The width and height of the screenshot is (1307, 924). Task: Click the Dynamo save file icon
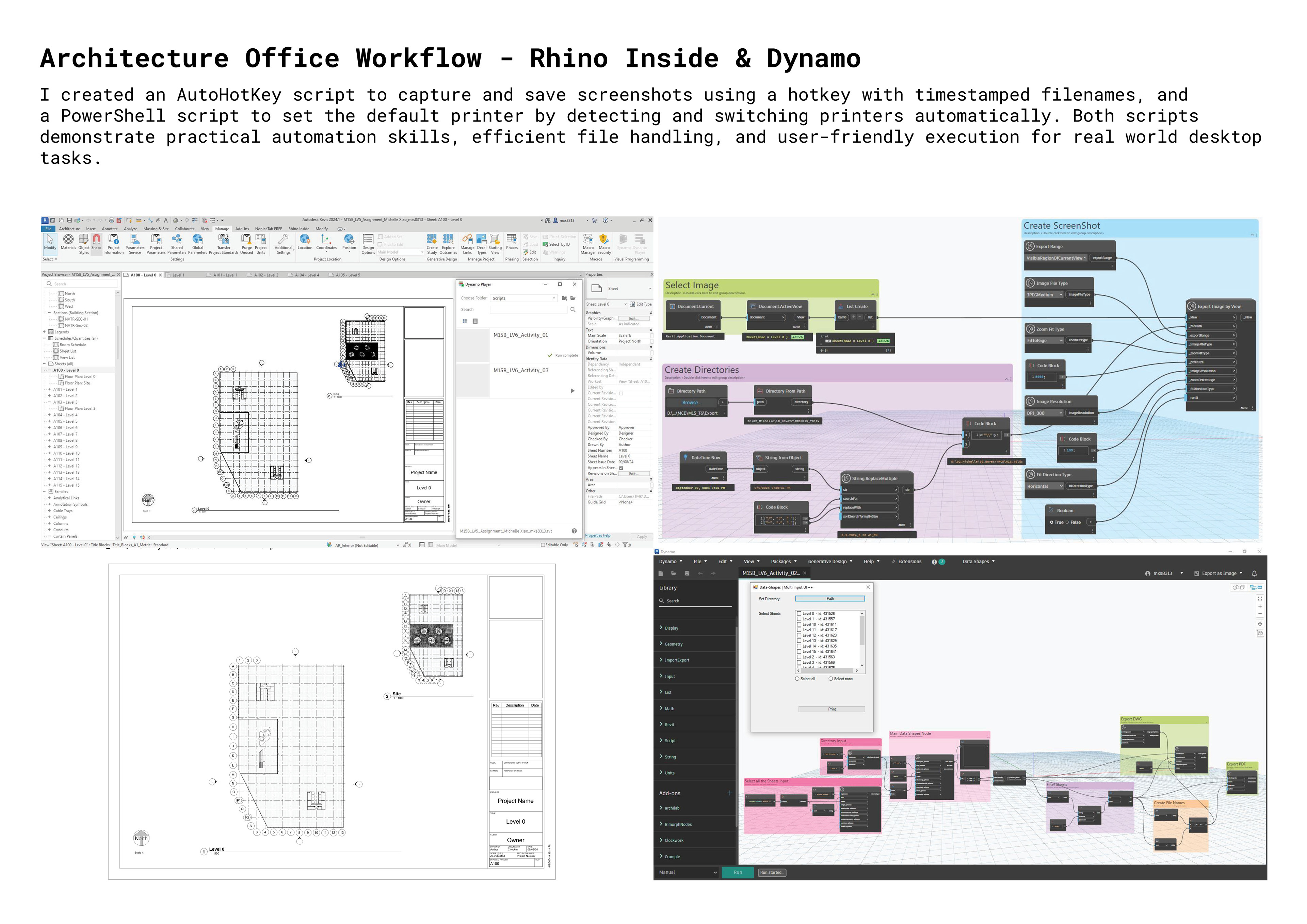687,573
